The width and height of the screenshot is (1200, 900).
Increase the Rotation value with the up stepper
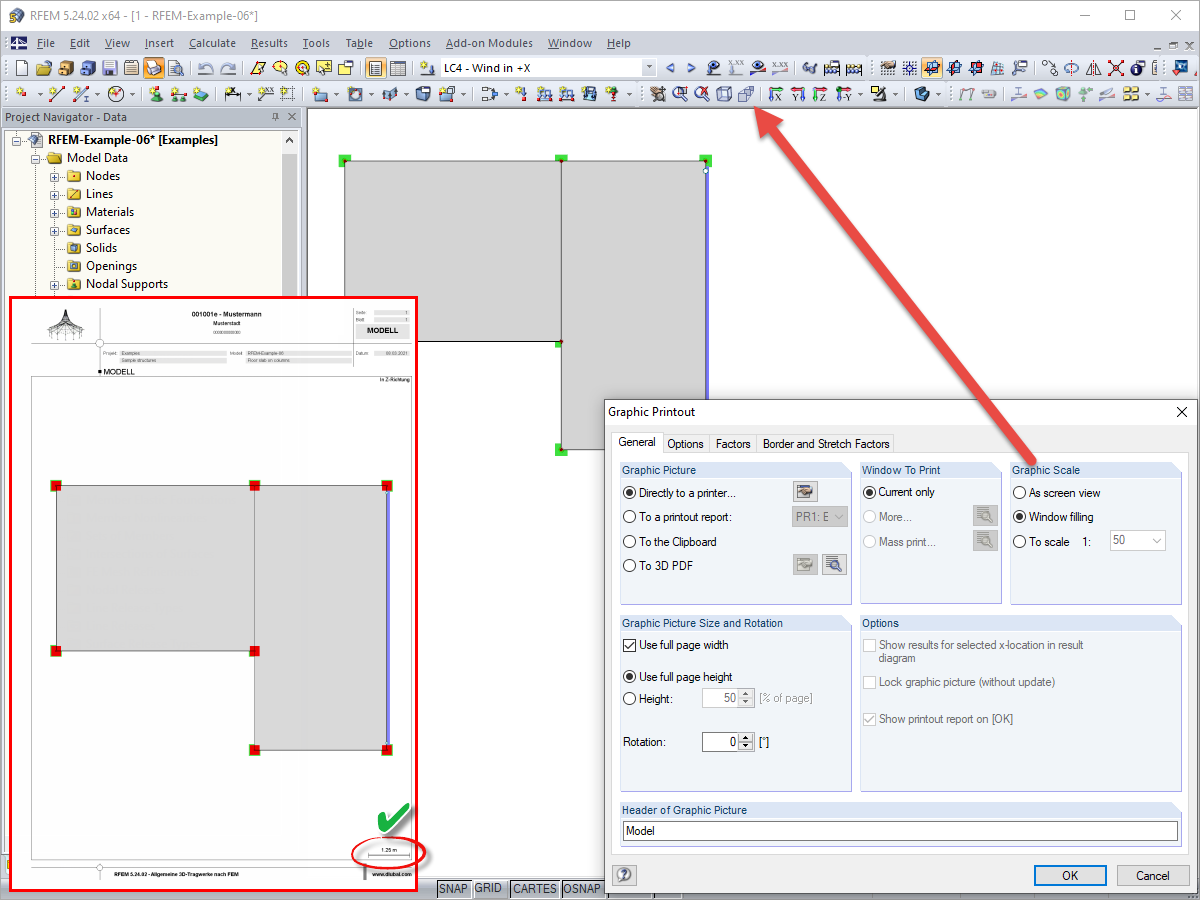[746, 737]
